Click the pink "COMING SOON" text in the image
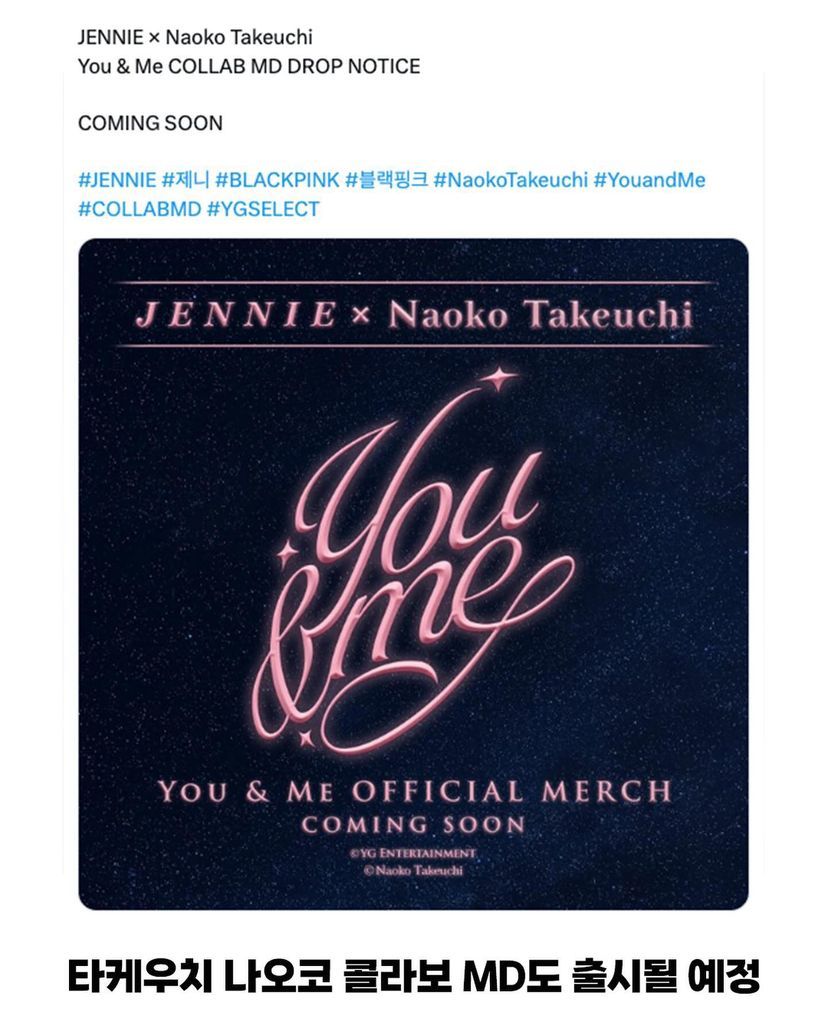The width and height of the screenshot is (828, 1035). pyautogui.click(x=413, y=825)
